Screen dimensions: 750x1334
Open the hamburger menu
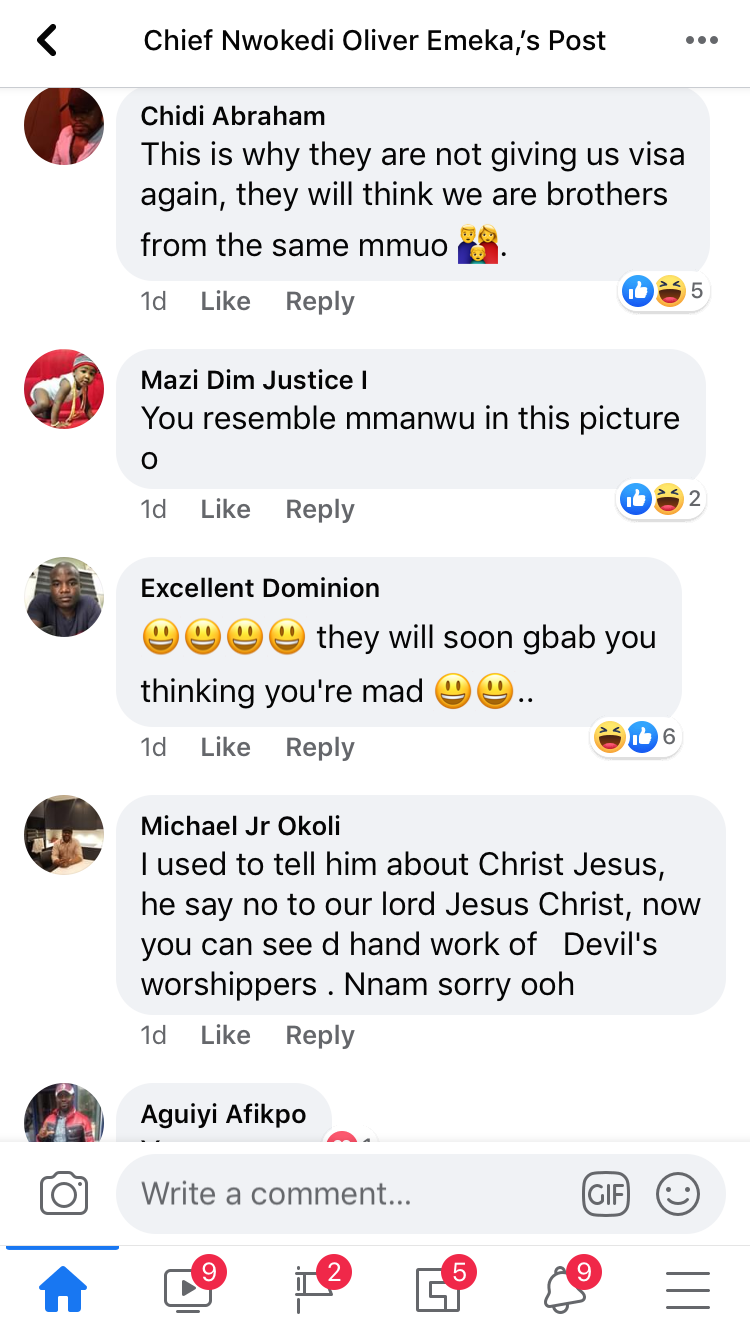[x=688, y=1290]
